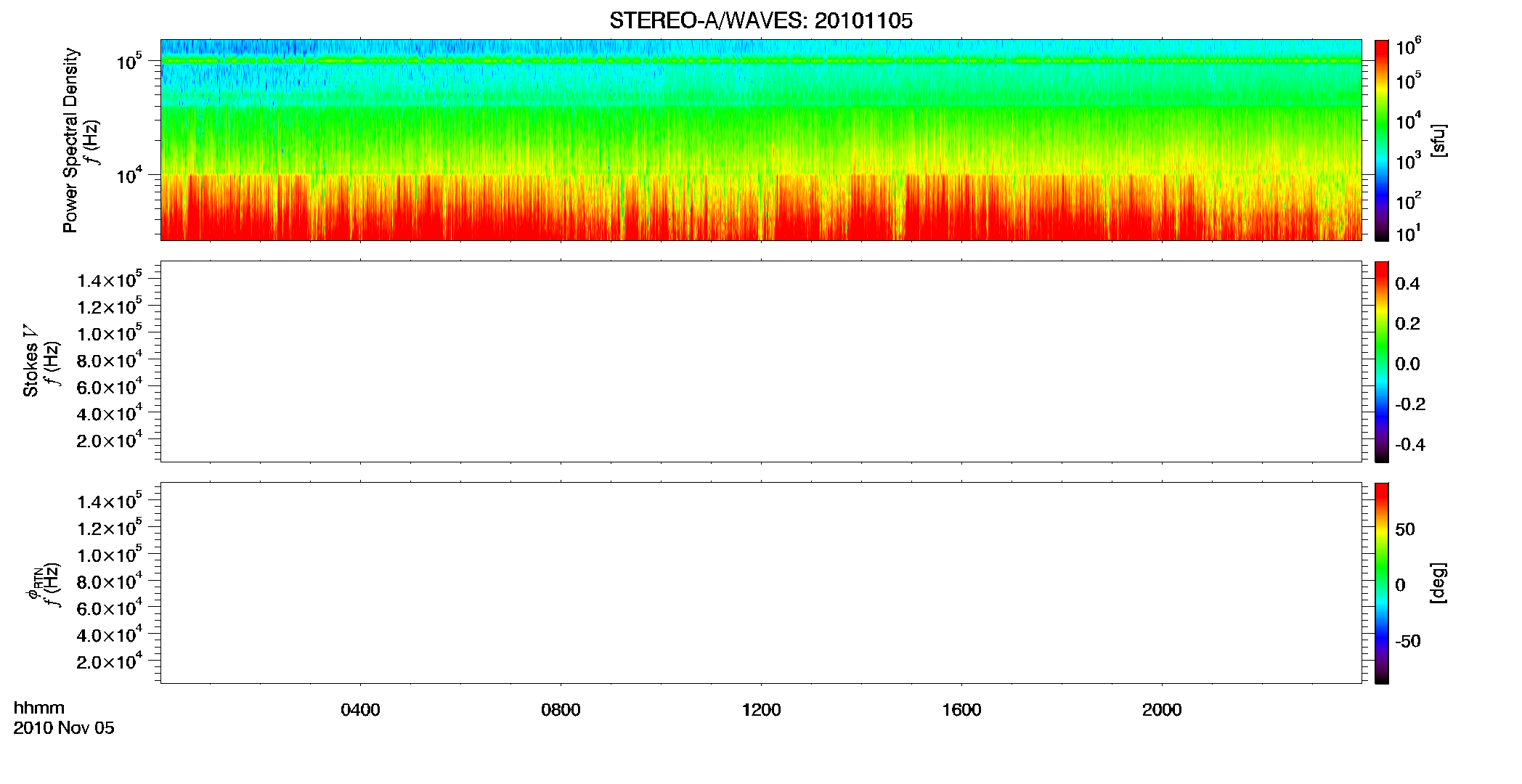Click inside the empty phi RTN panel
The image size is (1522, 784).
760,583
